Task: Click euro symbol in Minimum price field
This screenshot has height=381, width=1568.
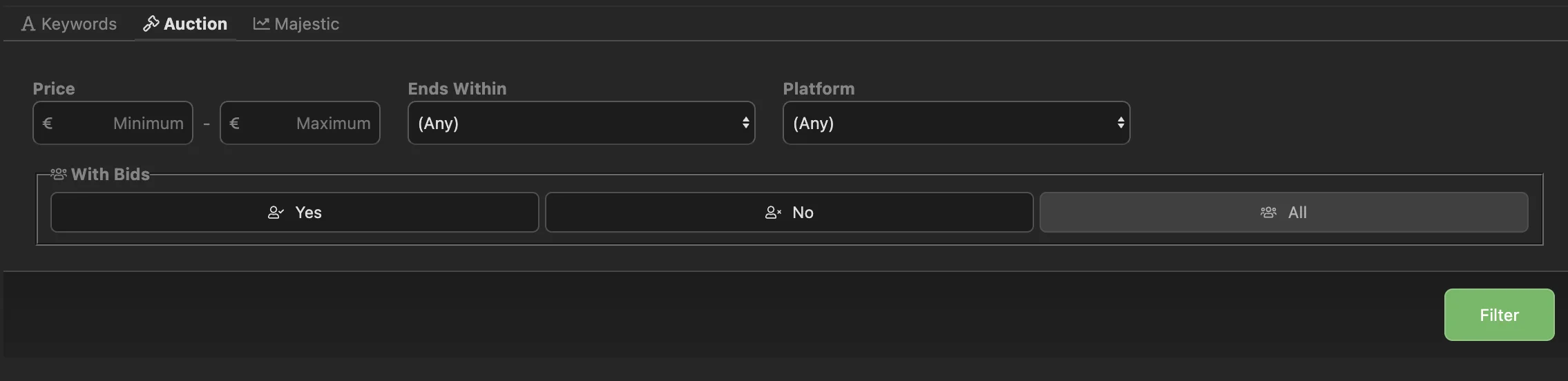Action: (48, 124)
